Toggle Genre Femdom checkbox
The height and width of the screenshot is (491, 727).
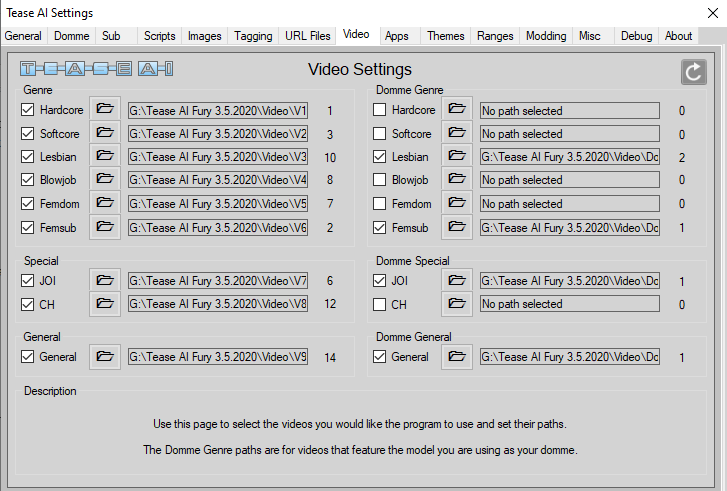coord(27,204)
